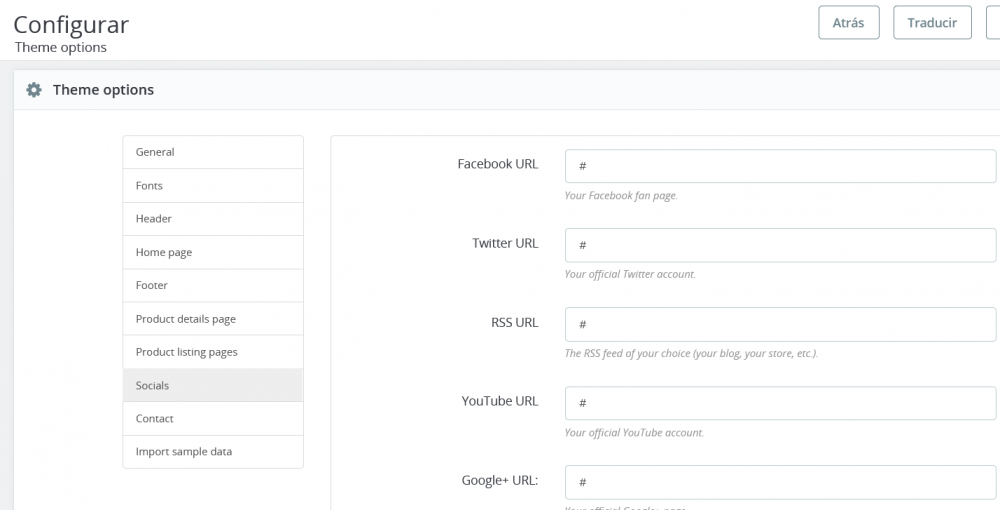This screenshot has height=510, width=1000.
Task: Click the partially visible button beside Traducir
Action: pyautogui.click(x=992, y=23)
